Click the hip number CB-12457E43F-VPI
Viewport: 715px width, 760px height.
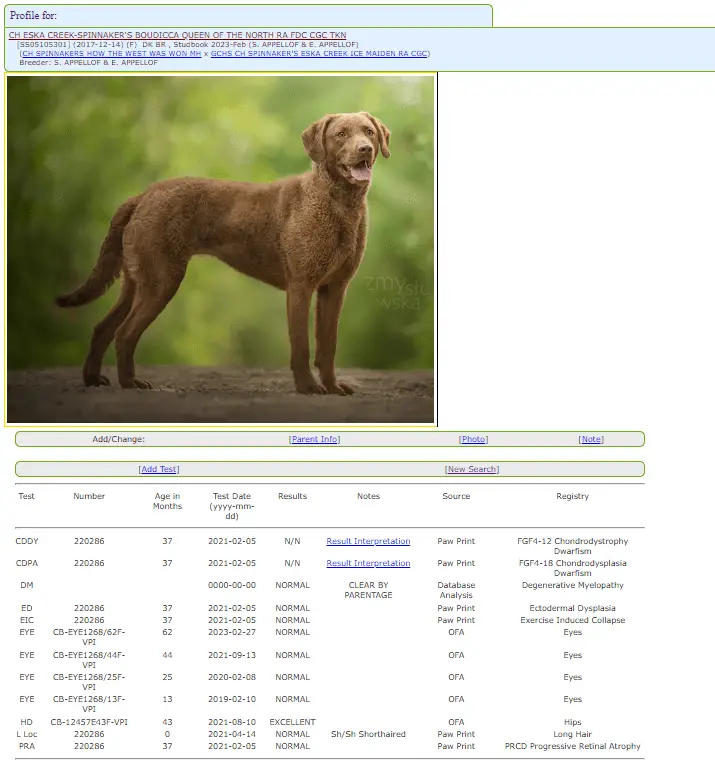pyautogui.click(x=89, y=722)
